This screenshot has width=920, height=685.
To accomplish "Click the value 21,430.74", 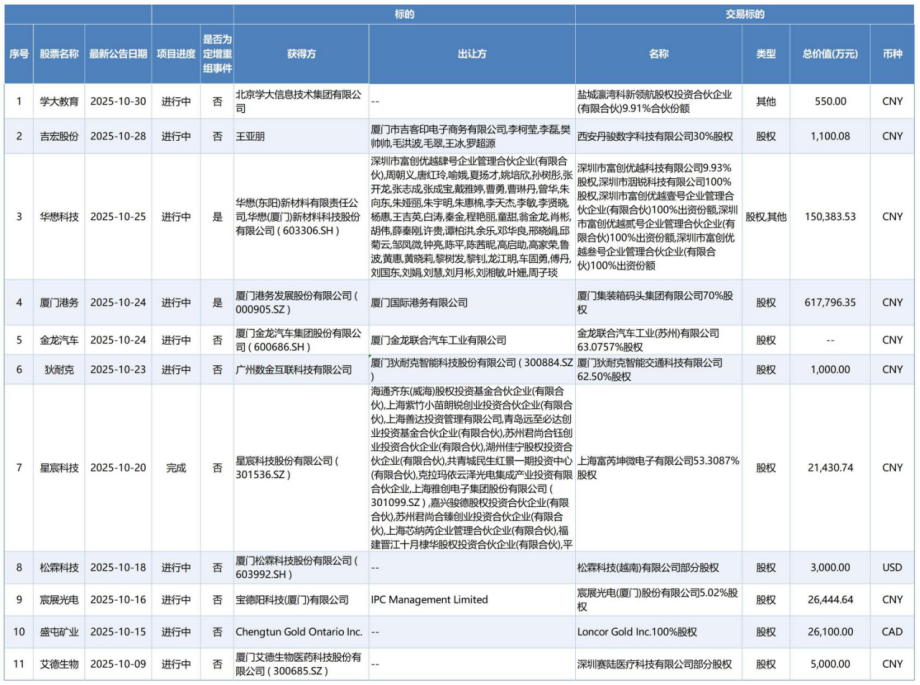I will pyautogui.click(x=830, y=468).
